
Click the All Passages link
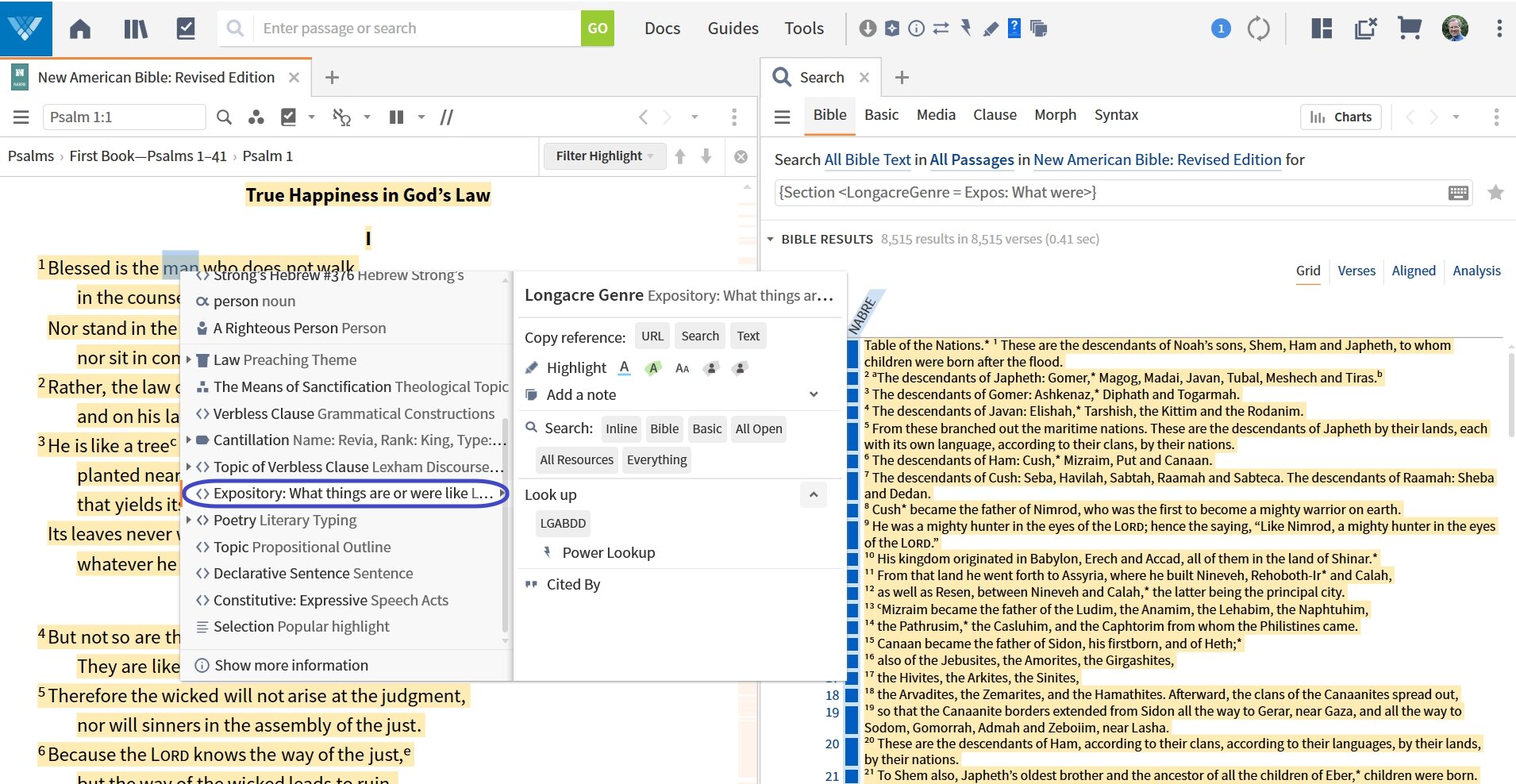[972, 159]
